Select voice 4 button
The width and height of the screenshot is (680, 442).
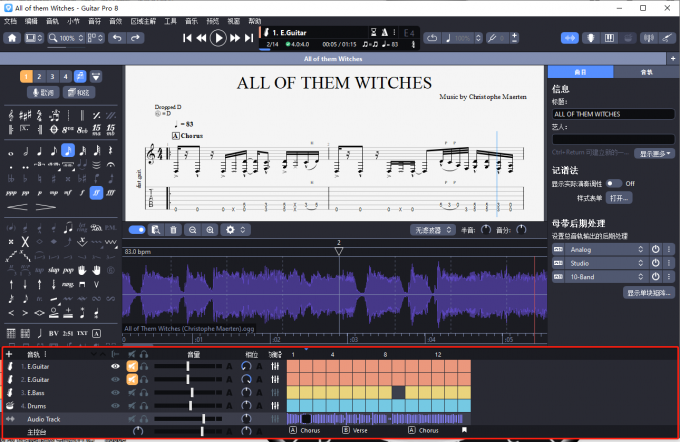pos(65,77)
